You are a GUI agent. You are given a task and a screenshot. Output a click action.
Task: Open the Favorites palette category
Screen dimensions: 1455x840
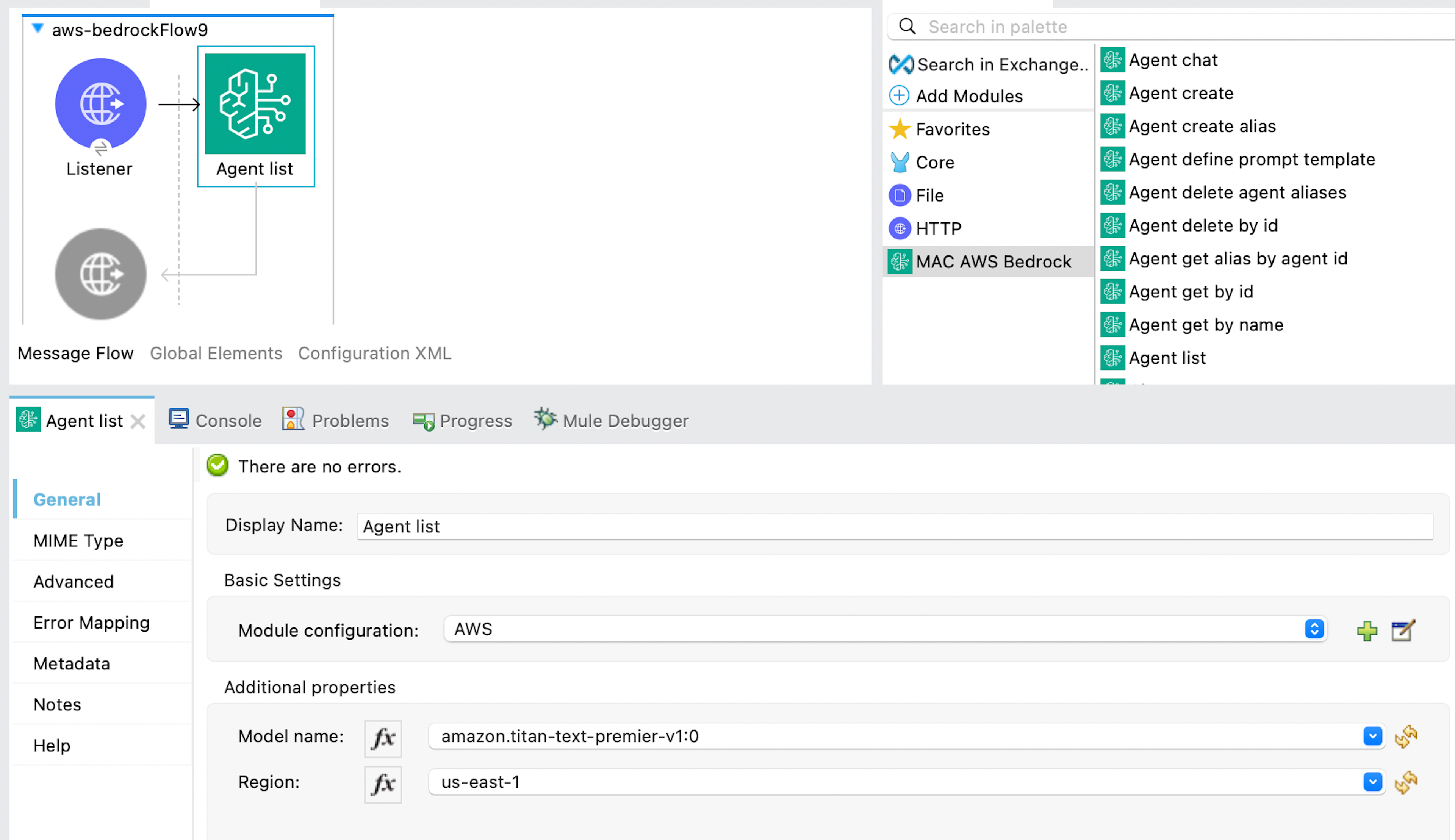pyautogui.click(x=939, y=129)
